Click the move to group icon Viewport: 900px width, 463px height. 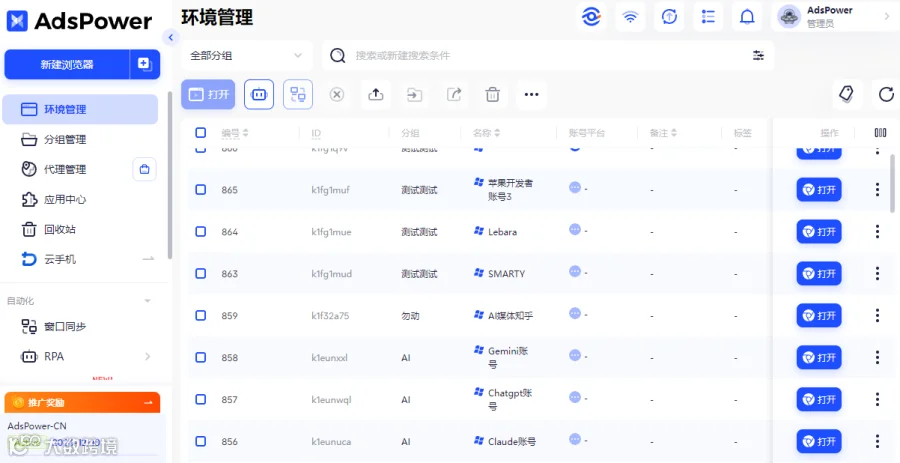pyautogui.click(x=414, y=94)
